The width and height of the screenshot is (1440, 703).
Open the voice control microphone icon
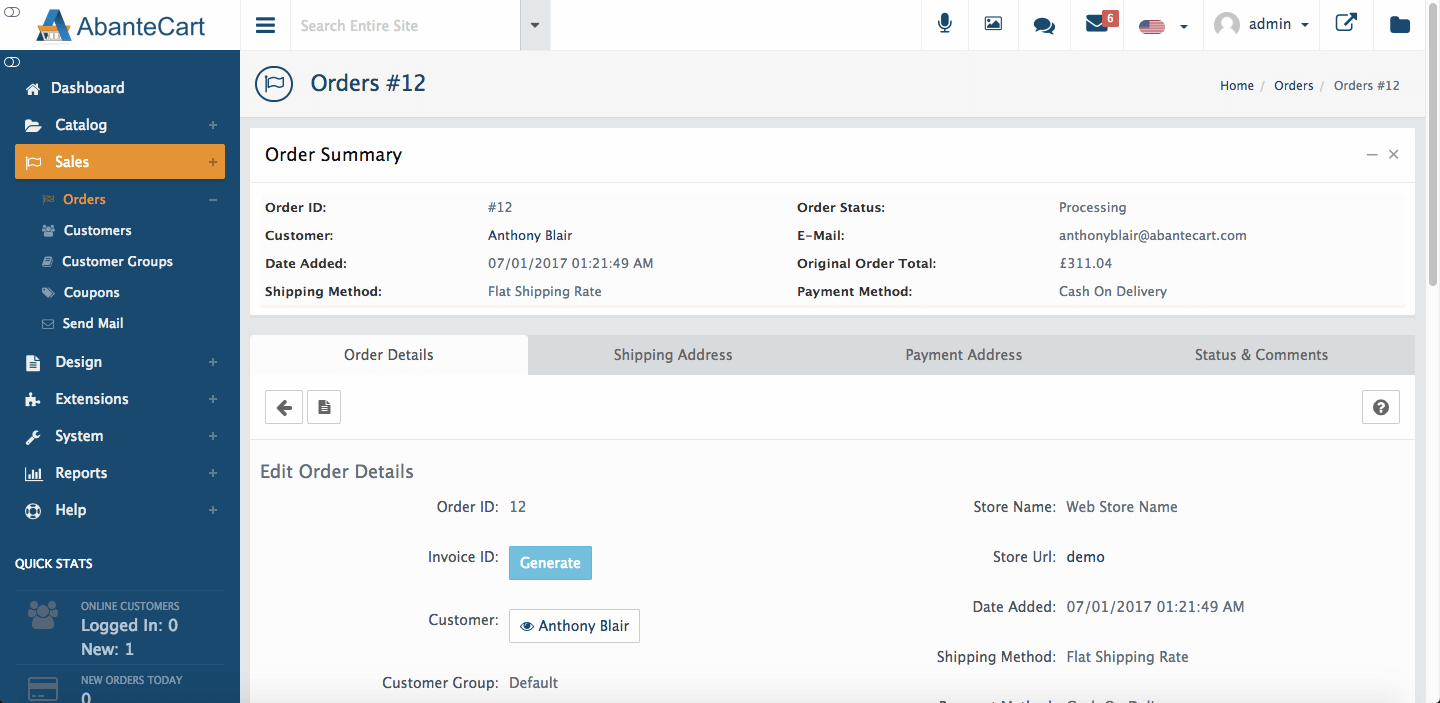[944, 24]
